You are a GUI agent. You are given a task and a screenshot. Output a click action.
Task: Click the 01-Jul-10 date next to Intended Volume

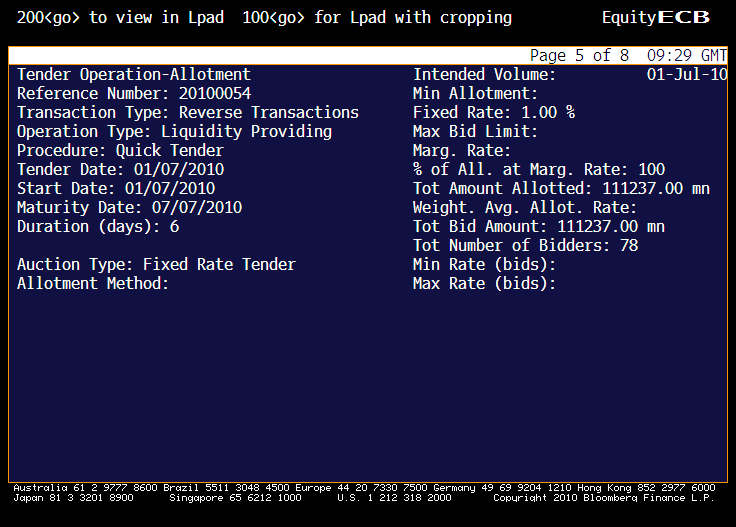pyautogui.click(x=687, y=75)
